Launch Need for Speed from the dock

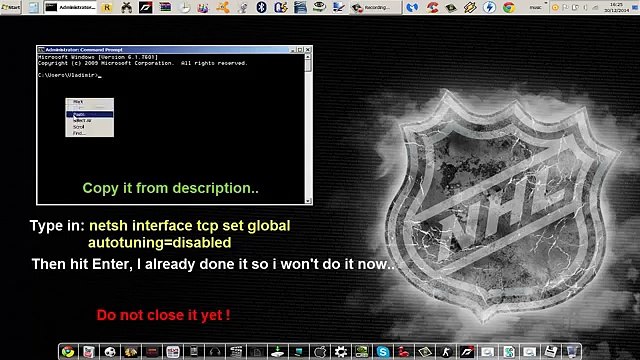467,351
